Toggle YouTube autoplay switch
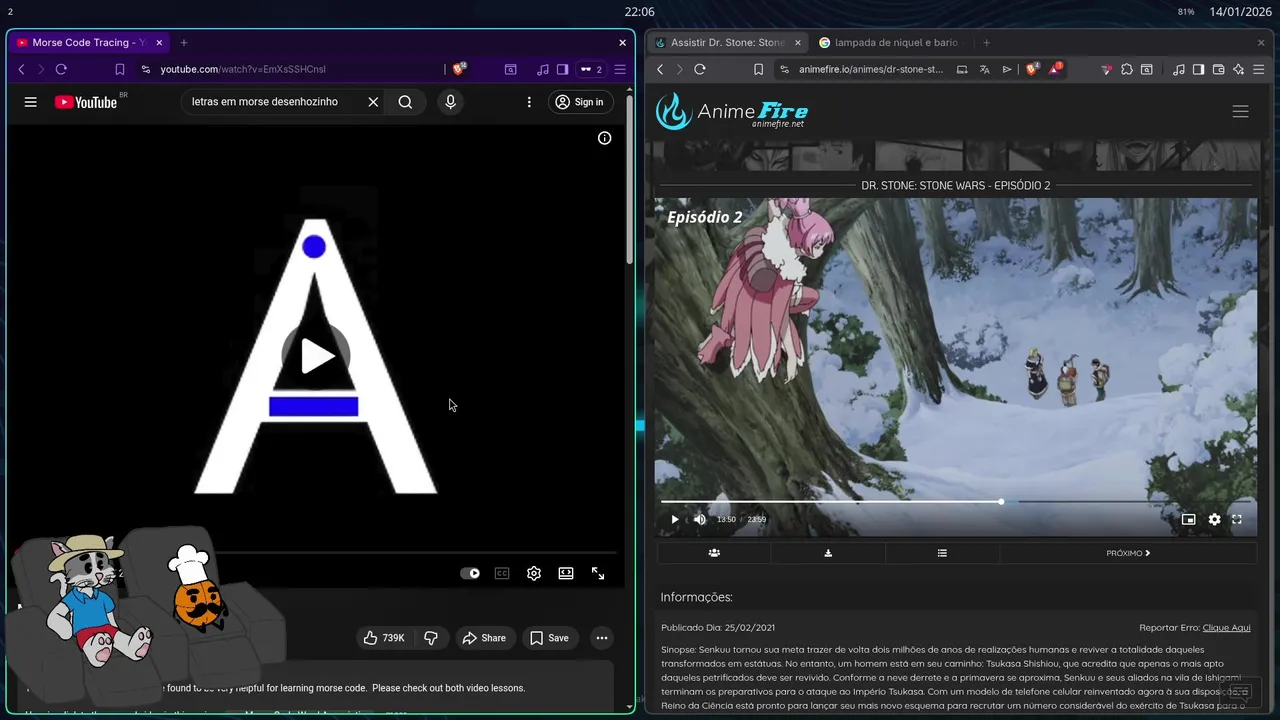1280x720 pixels. click(x=470, y=573)
